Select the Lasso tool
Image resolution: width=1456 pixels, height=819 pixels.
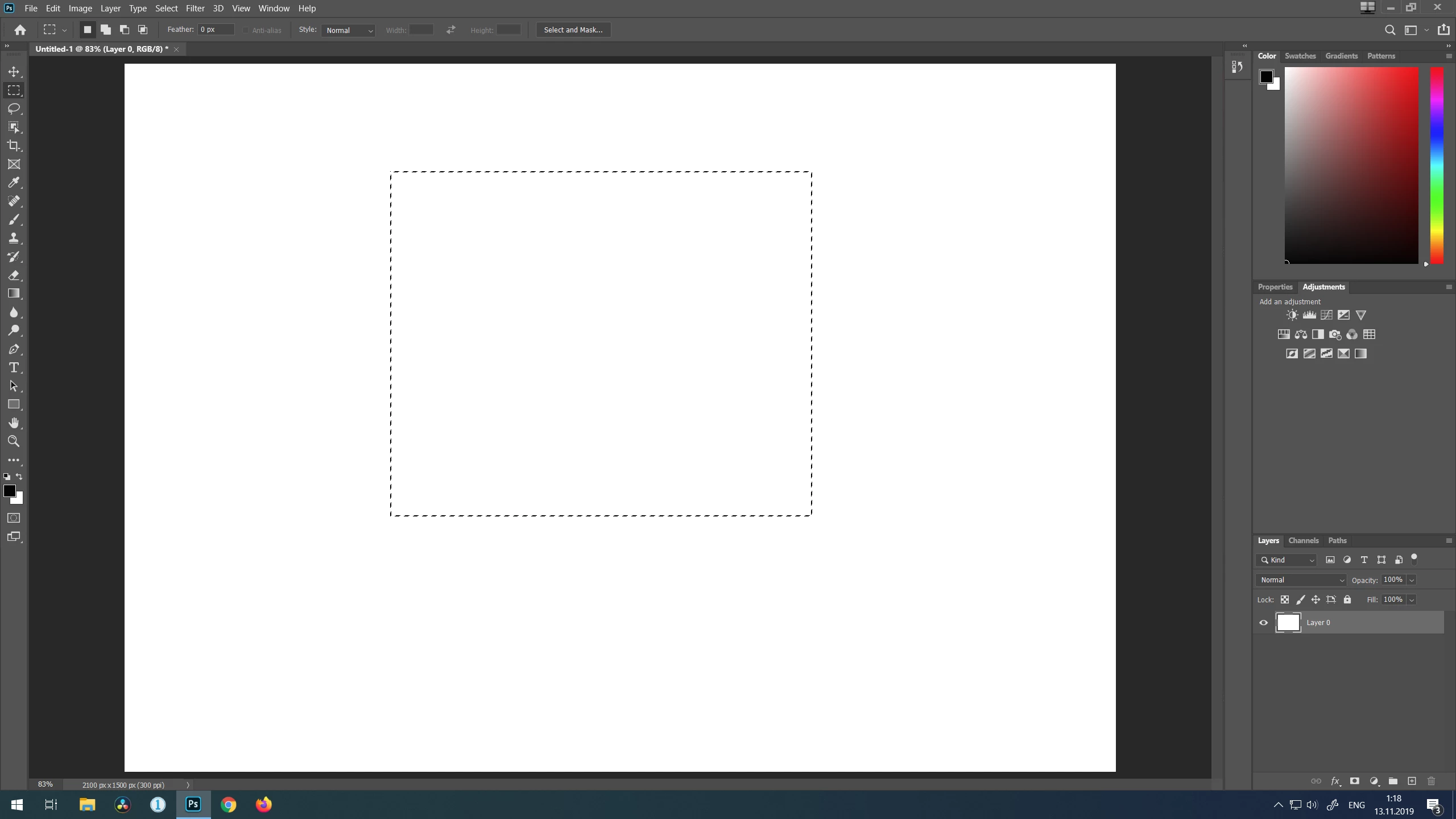tap(14, 109)
